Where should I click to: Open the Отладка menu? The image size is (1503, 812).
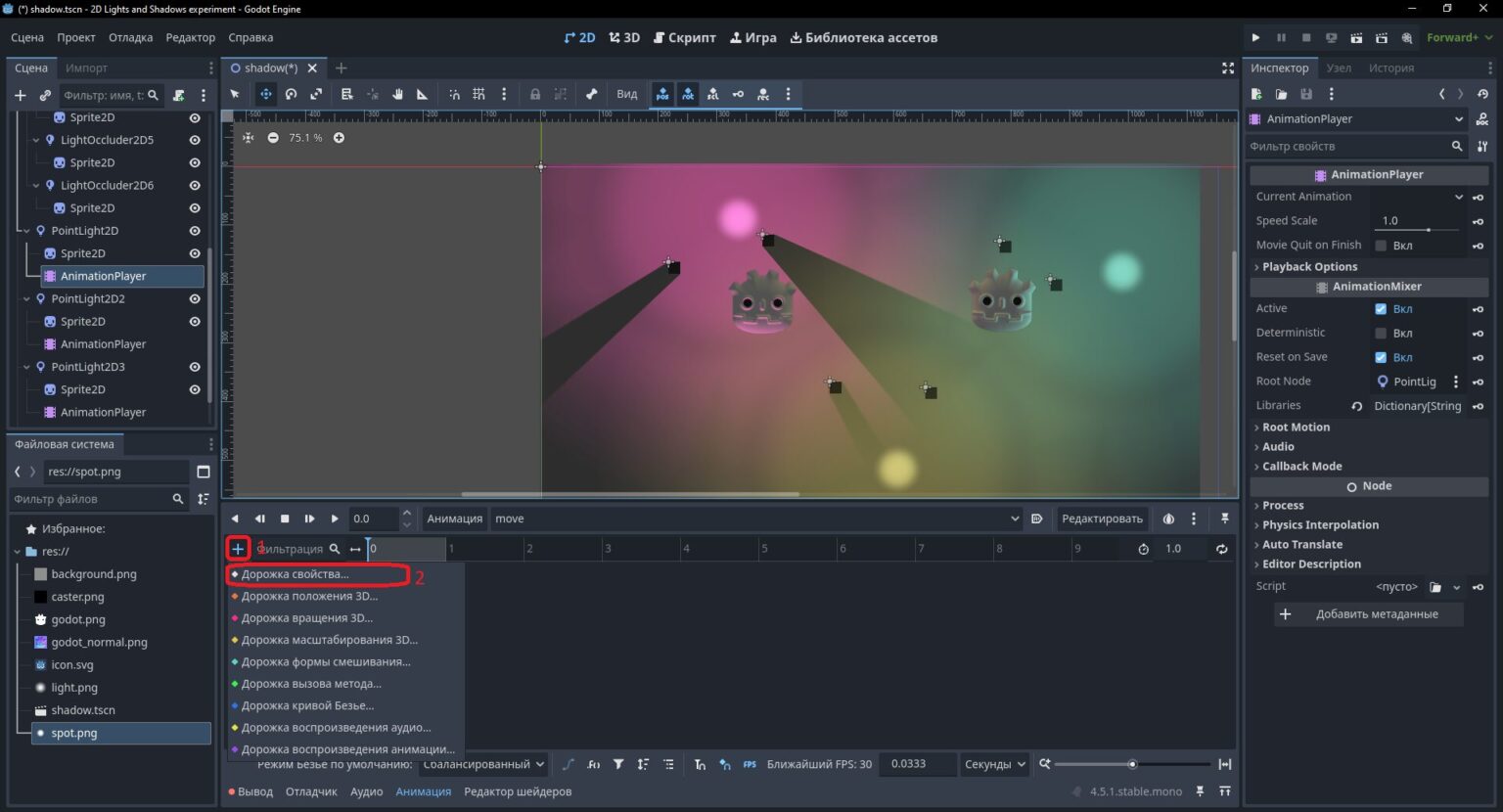130,37
